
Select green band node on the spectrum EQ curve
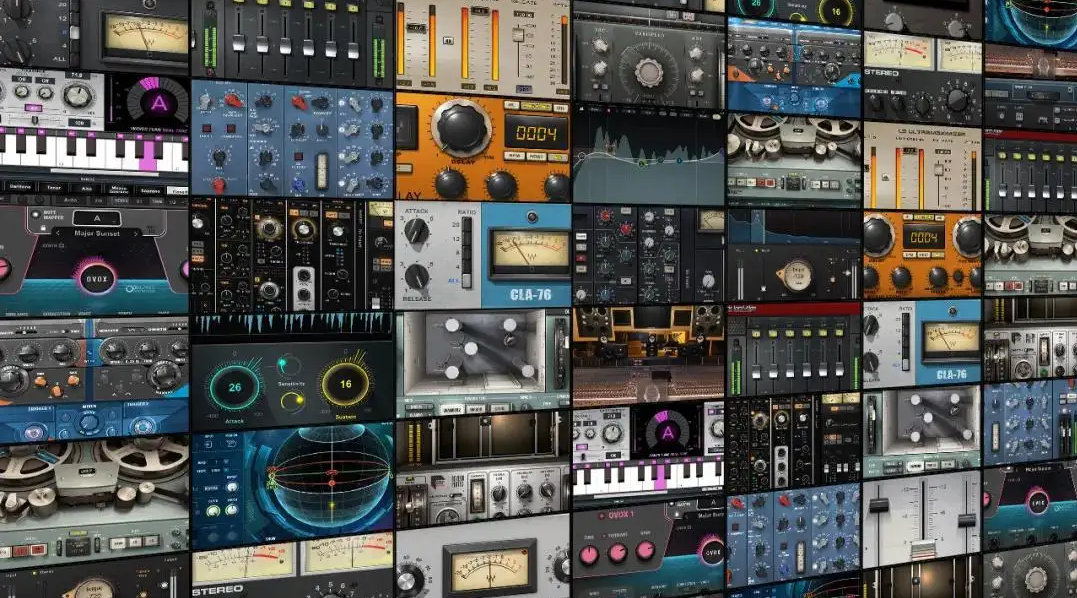click(x=642, y=163)
